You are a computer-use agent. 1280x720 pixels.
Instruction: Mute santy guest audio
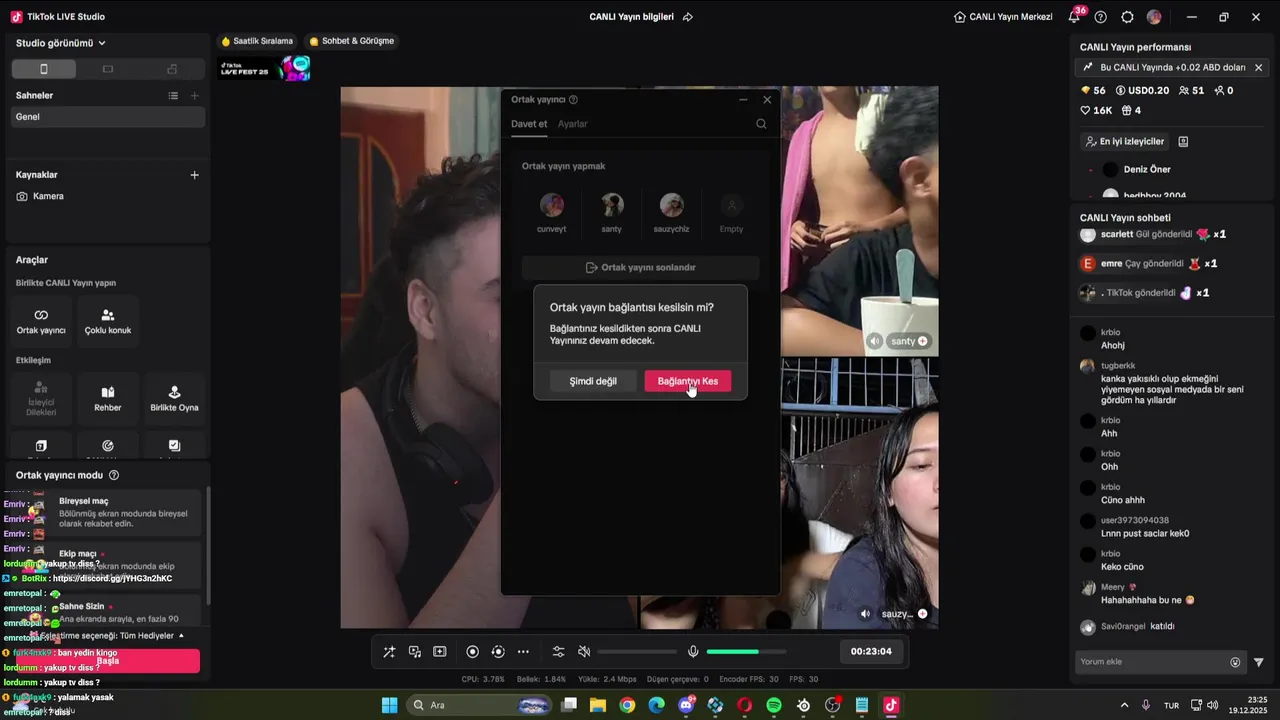[875, 341]
